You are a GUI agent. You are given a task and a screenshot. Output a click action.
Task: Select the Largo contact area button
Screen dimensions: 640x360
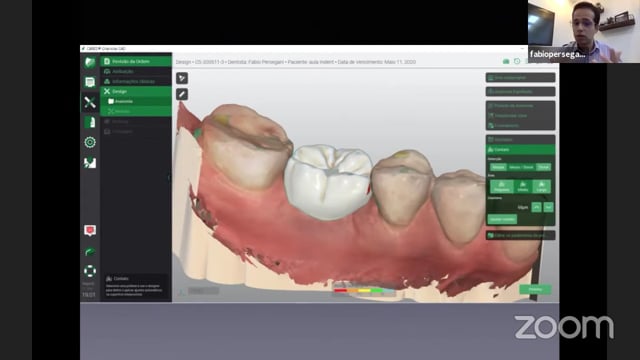point(542,187)
